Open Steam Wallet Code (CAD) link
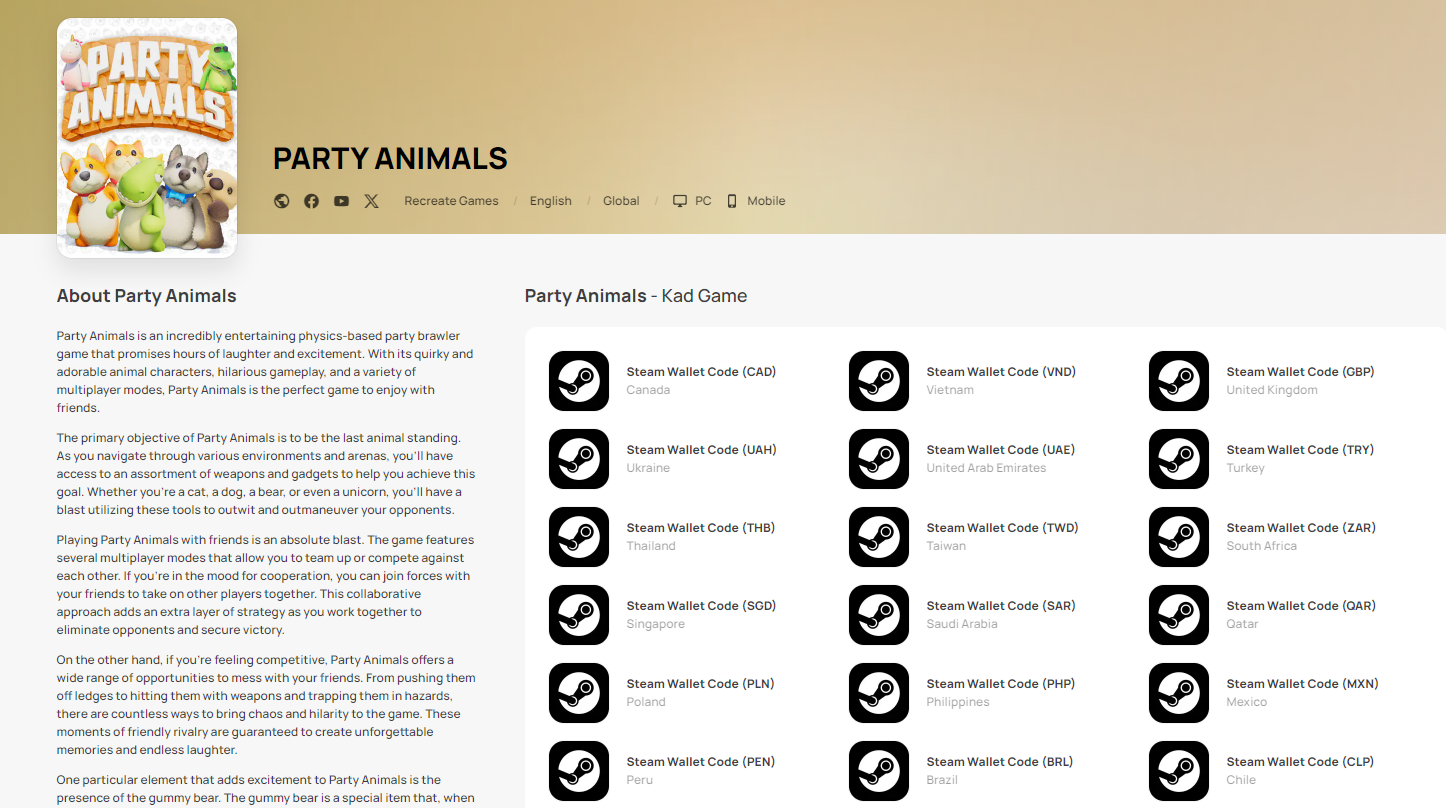This screenshot has width=1446, height=808. 701,372
